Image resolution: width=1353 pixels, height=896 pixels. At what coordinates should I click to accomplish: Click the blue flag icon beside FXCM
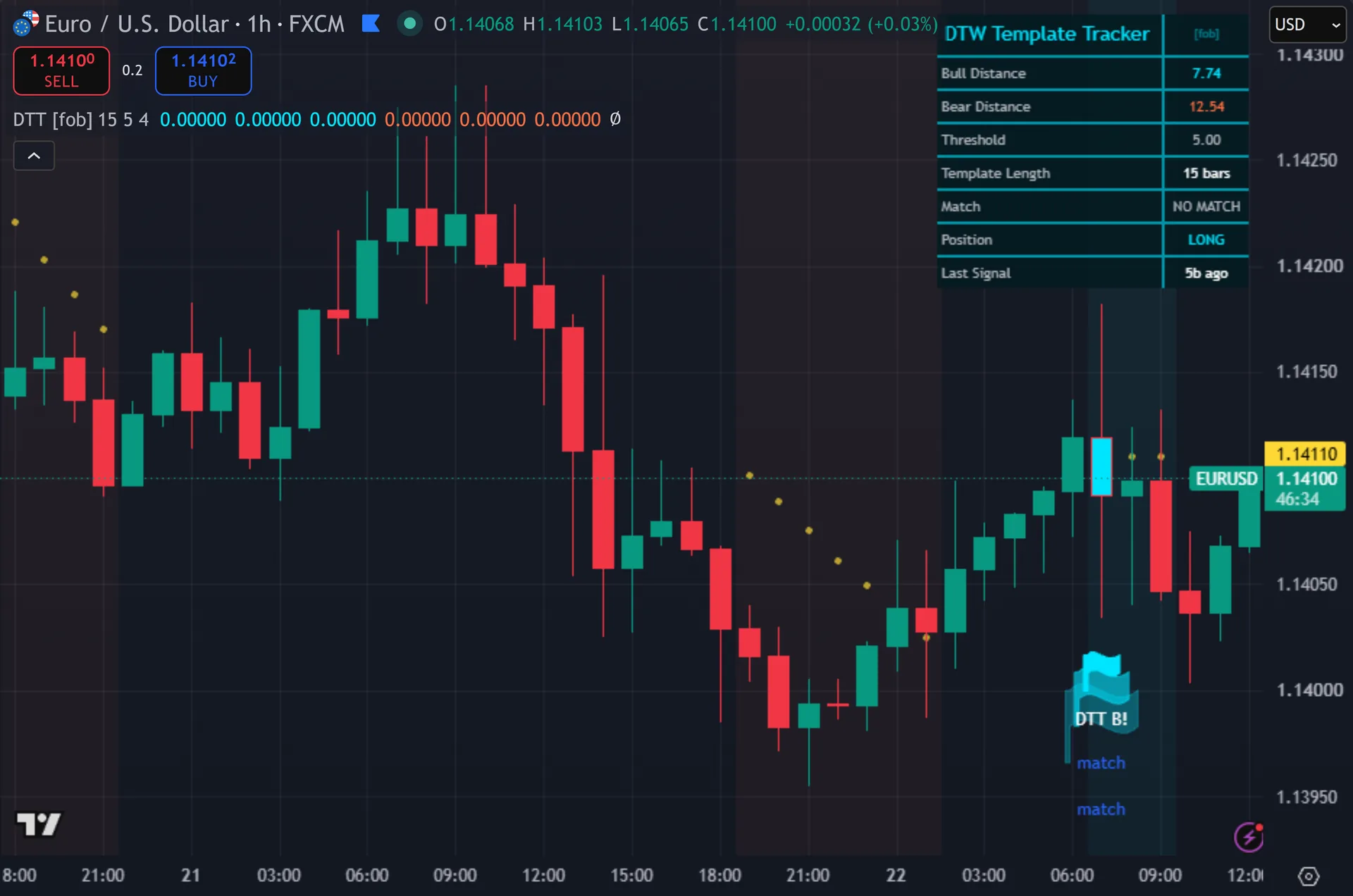(371, 24)
